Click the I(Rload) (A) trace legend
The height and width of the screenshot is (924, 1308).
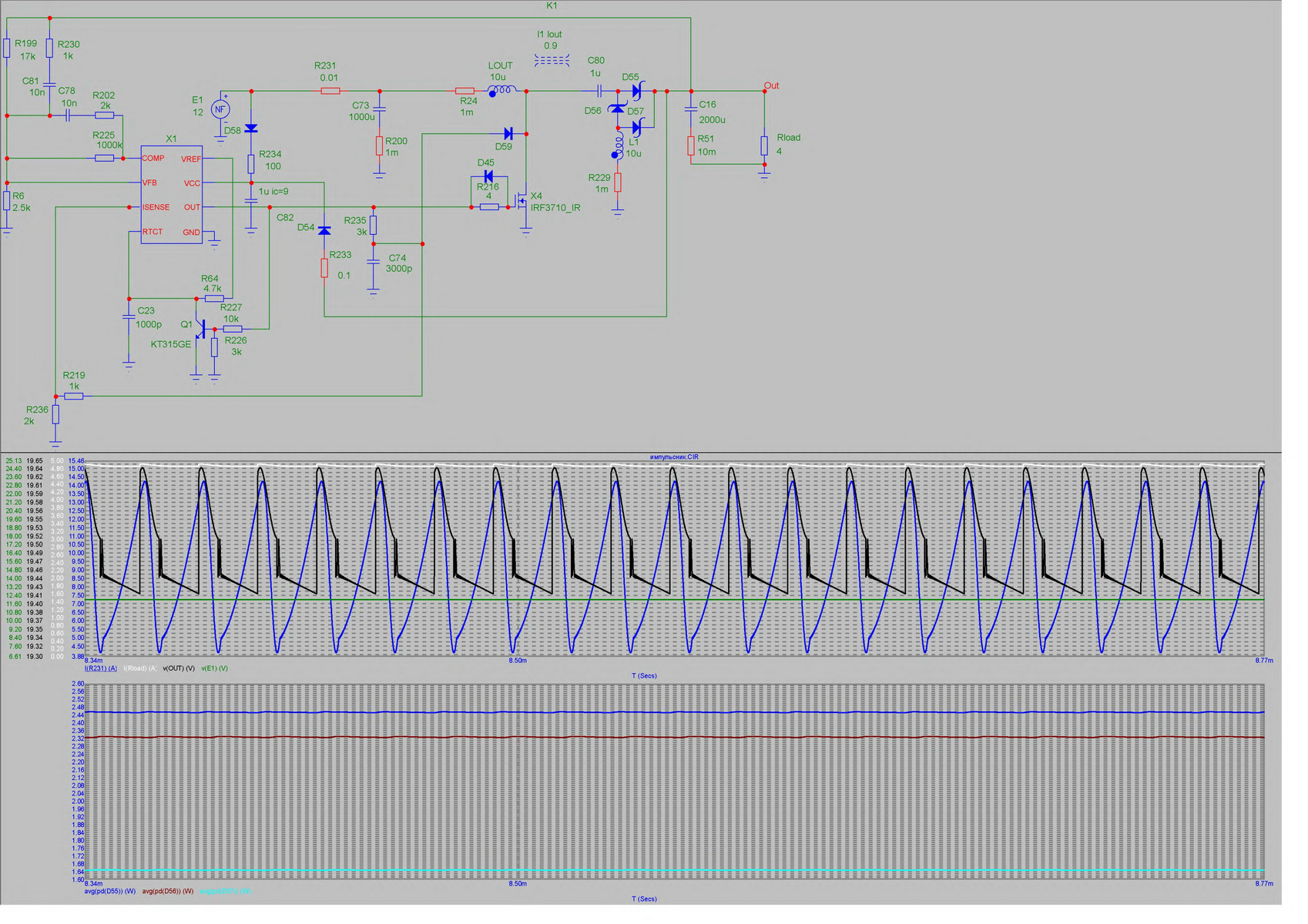[x=140, y=668]
